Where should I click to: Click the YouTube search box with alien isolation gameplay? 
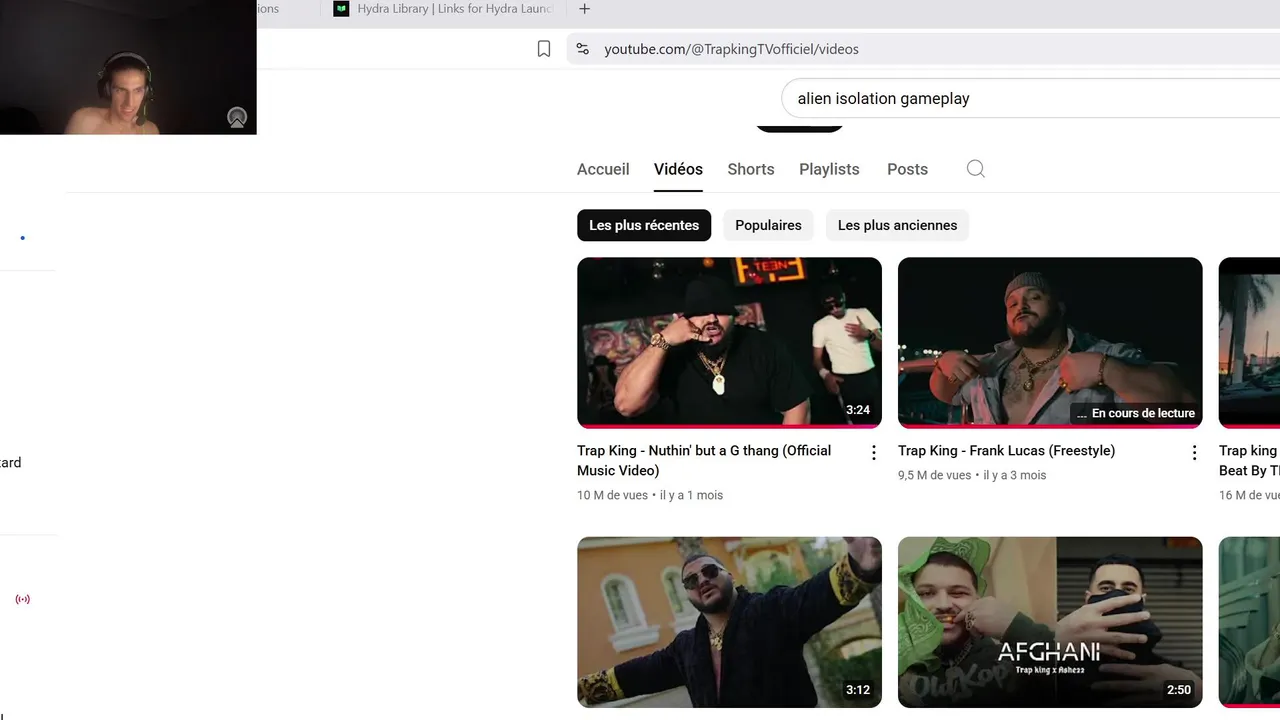(x=1030, y=99)
